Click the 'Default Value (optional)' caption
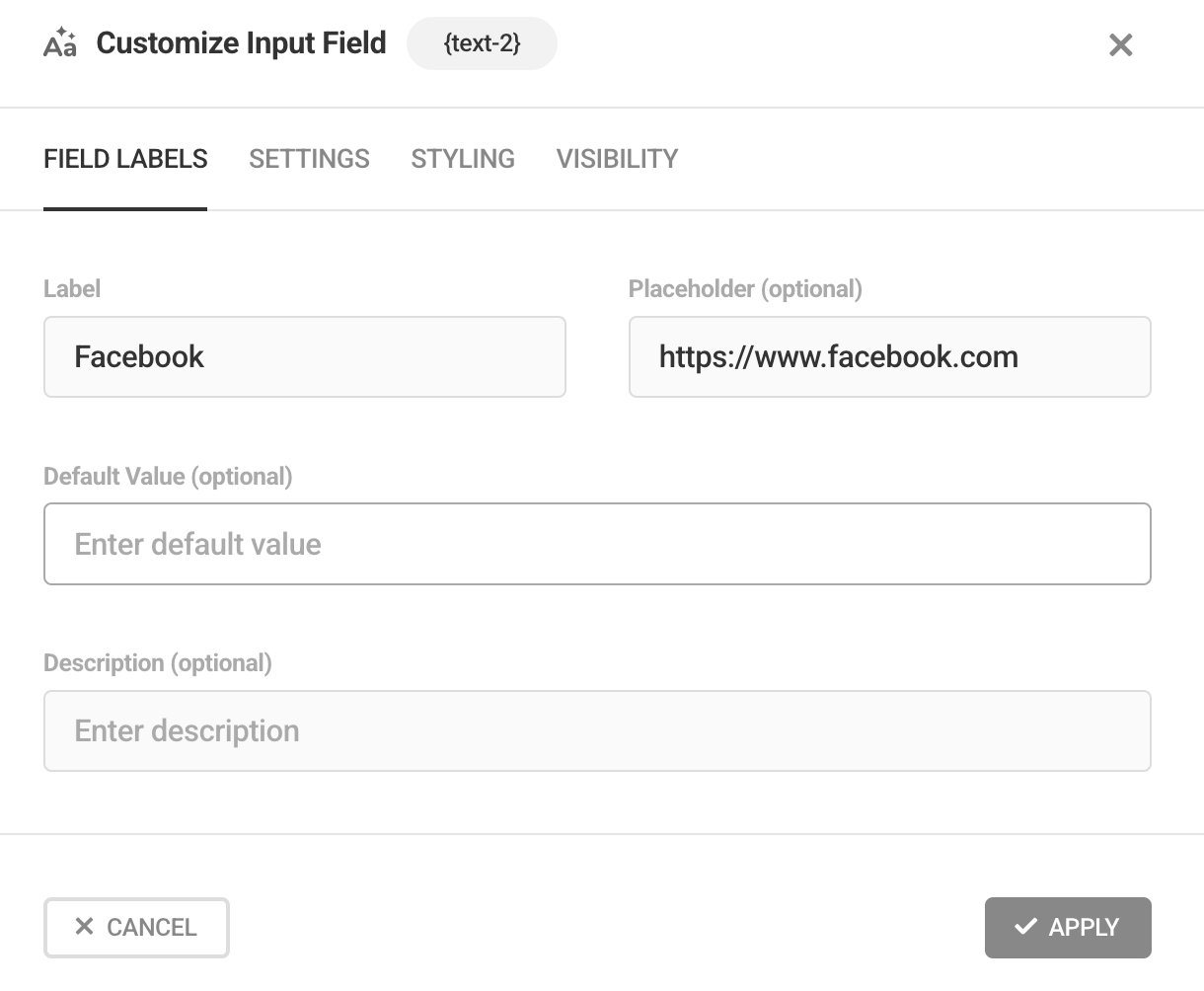Image resolution: width=1204 pixels, height=991 pixels. tap(168, 477)
